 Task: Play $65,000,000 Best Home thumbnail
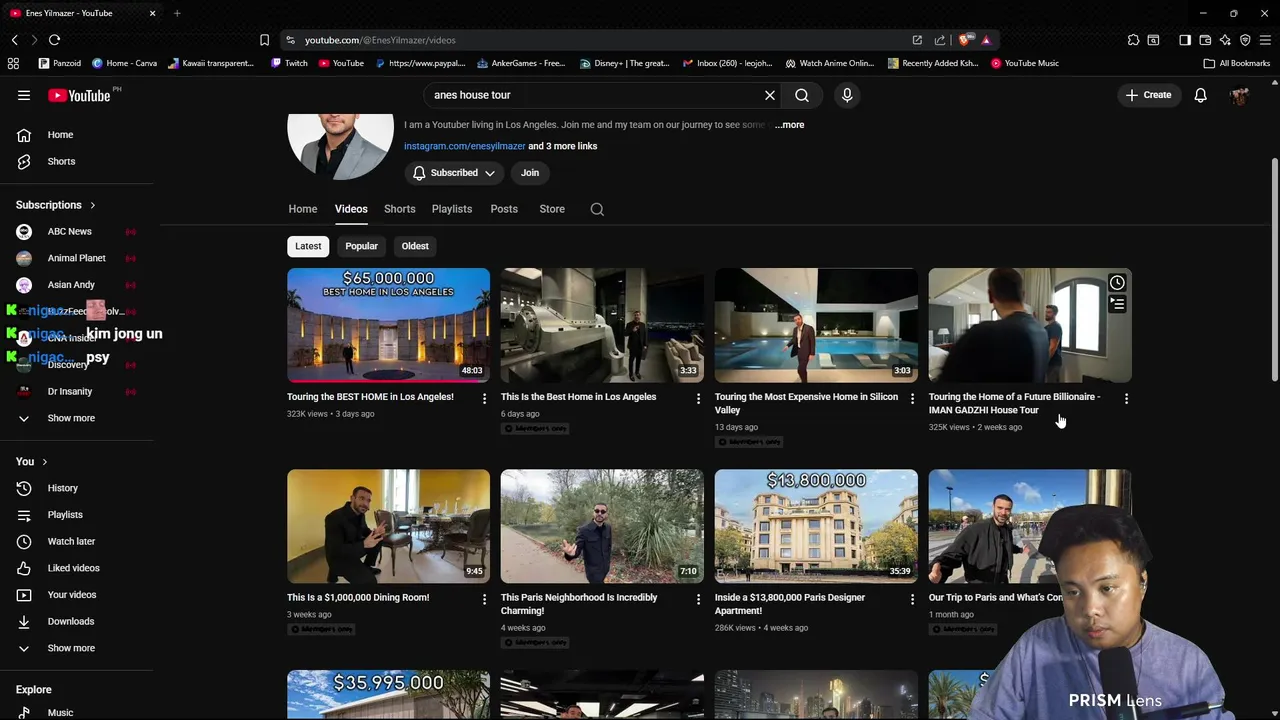coord(389,325)
